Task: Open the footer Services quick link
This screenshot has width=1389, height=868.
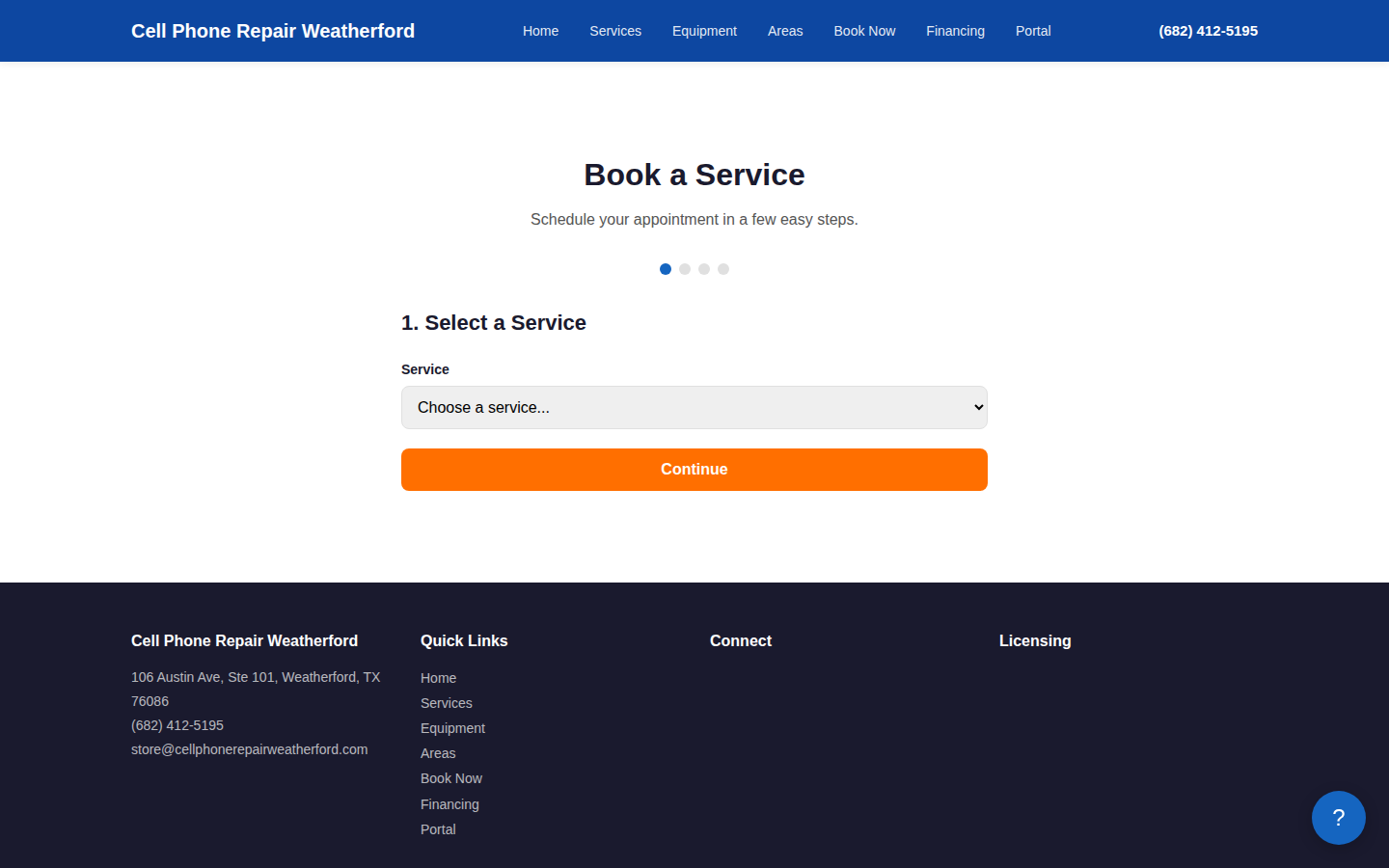Action: [446, 703]
